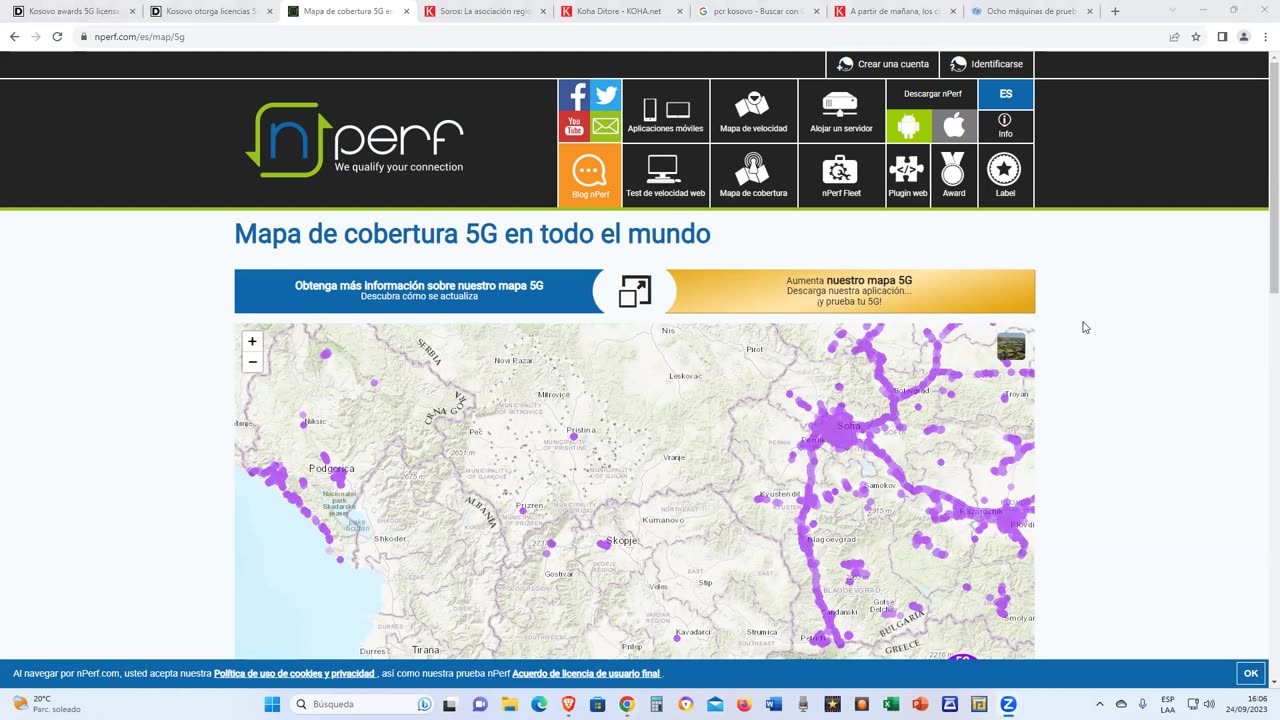This screenshot has width=1280, height=720.
Task: Open the Mapa de cobertura tile
Action: (x=754, y=176)
